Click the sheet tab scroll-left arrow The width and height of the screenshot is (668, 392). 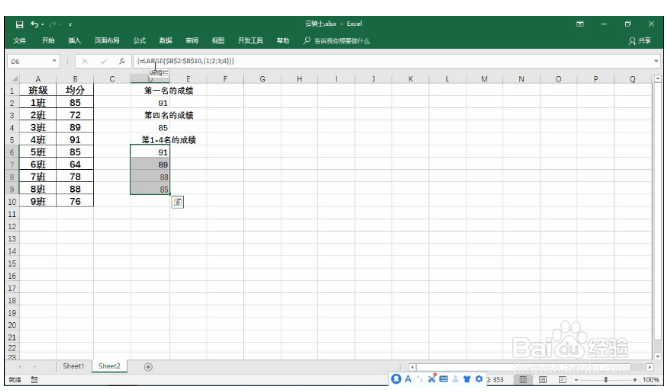tap(20, 367)
